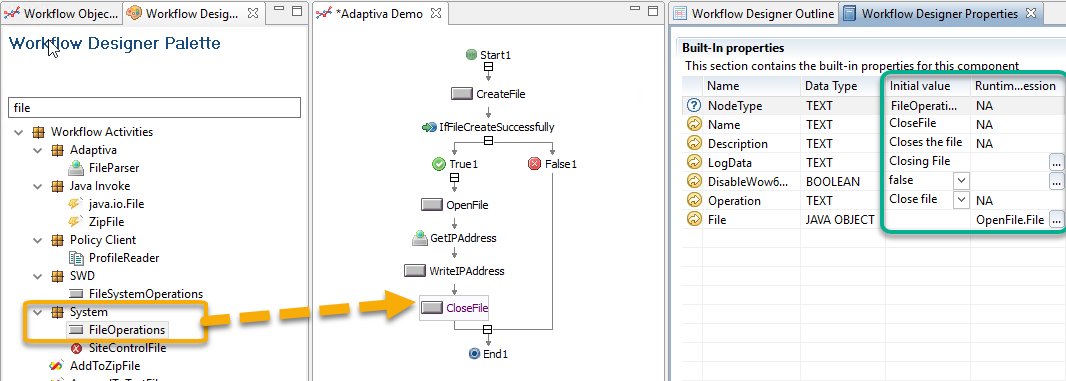Select the Start1 node icon

[471, 54]
